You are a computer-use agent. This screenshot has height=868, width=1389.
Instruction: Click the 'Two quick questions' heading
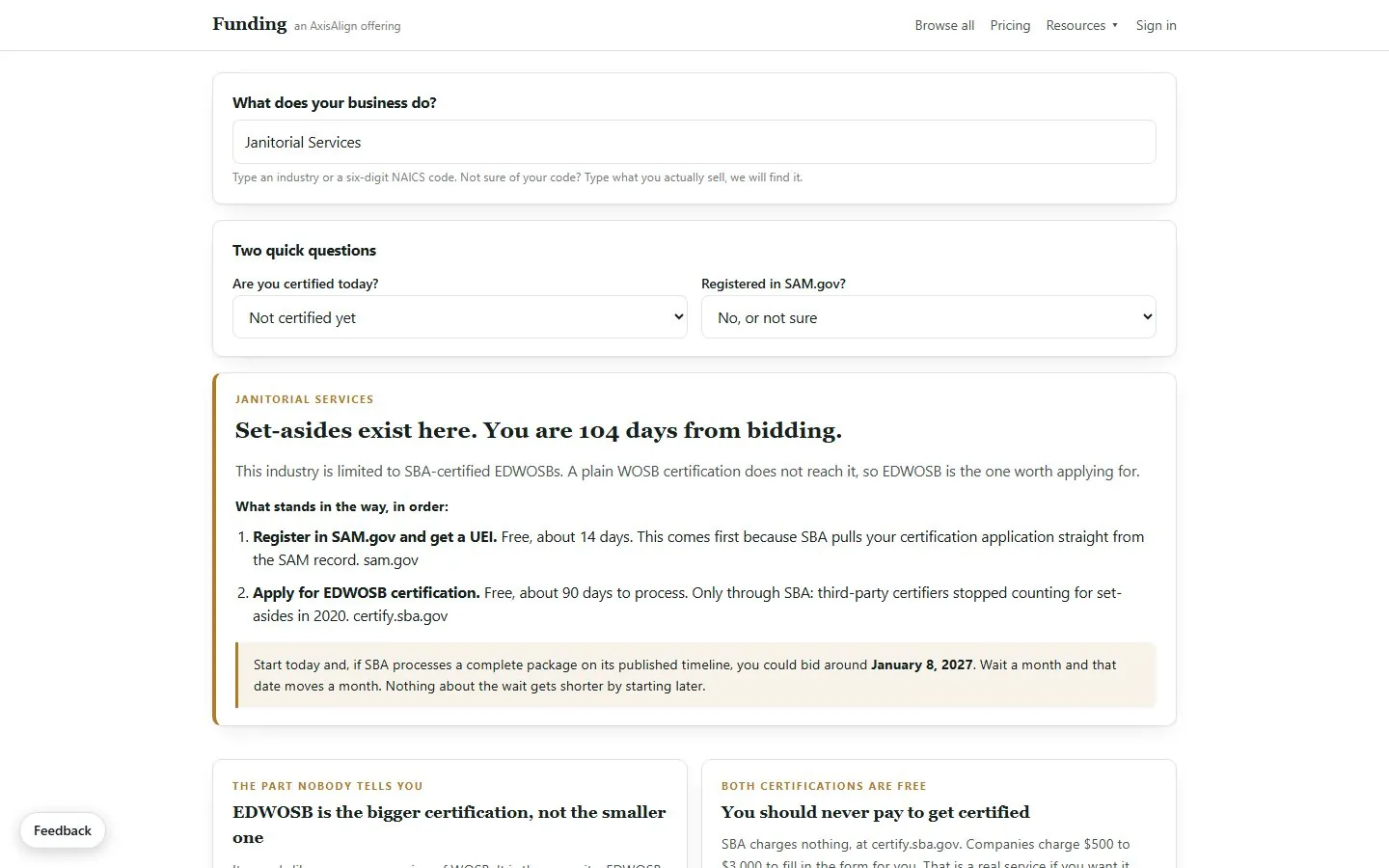pyautogui.click(x=304, y=251)
